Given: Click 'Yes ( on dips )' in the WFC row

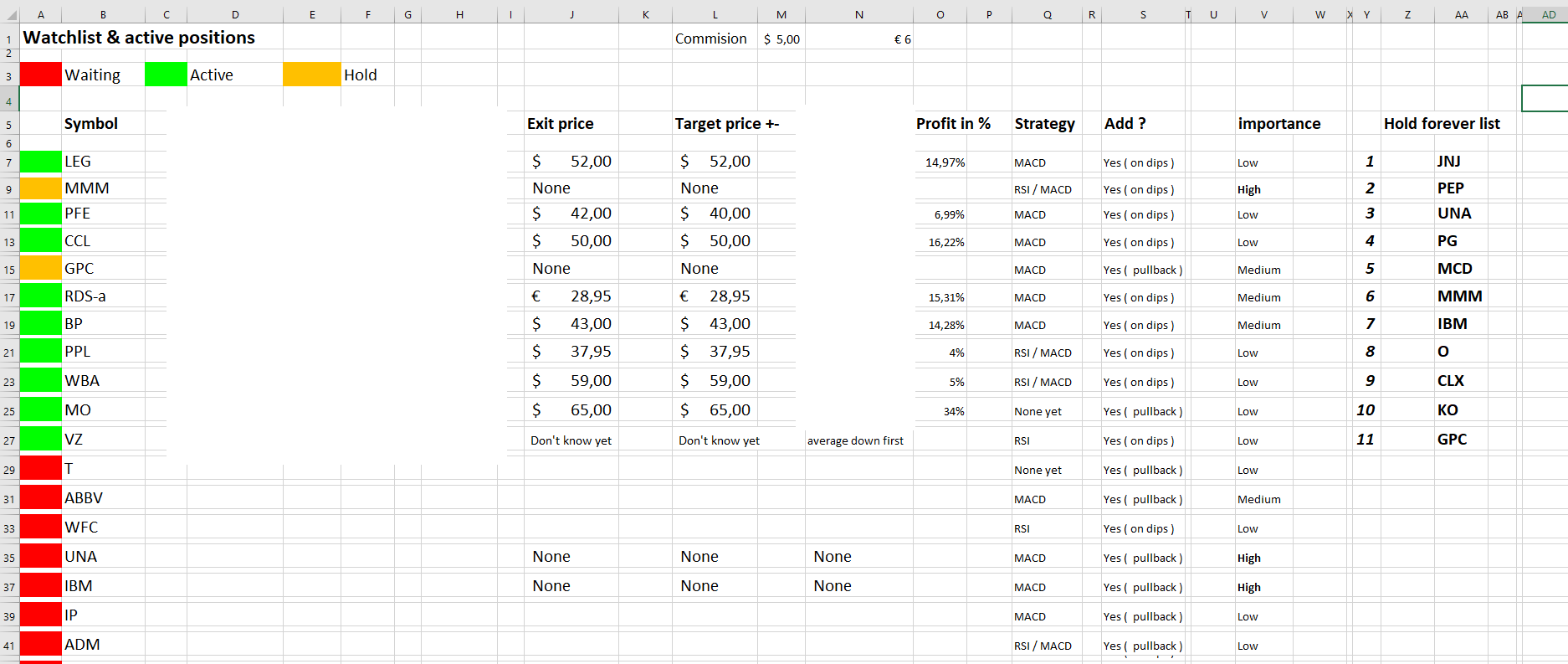Looking at the screenshot, I should point(1139,528).
